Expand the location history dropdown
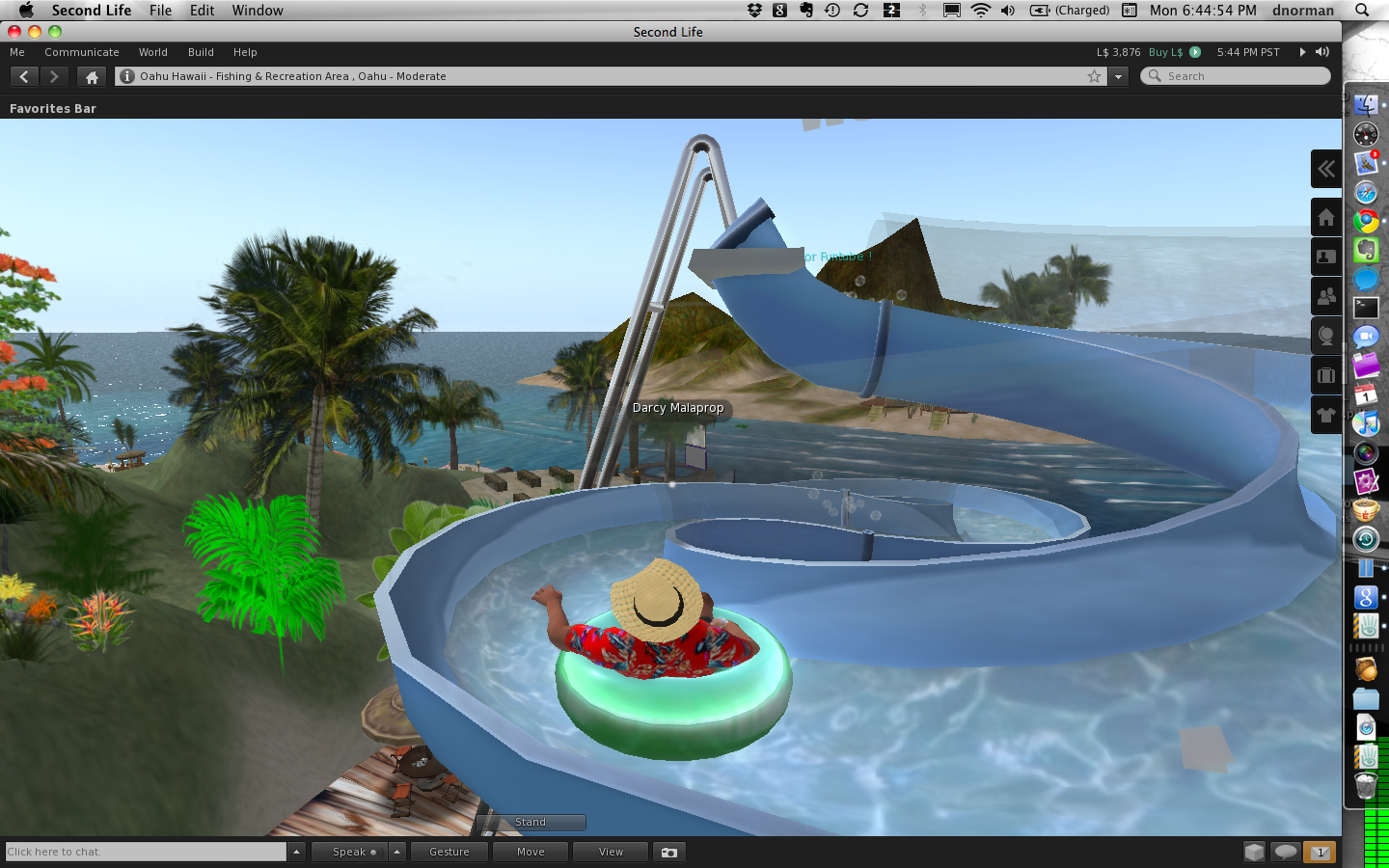This screenshot has width=1389, height=868. pyautogui.click(x=1118, y=76)
